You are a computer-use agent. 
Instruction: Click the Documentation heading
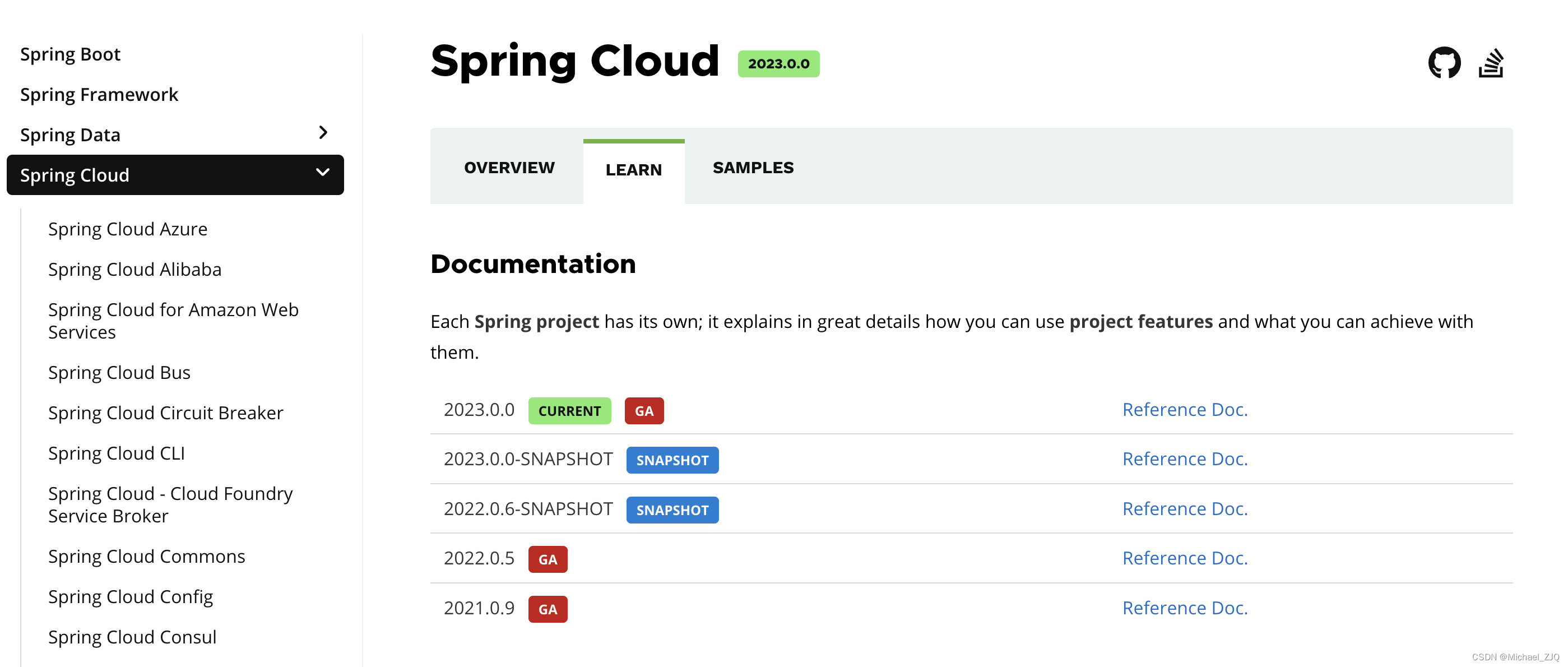point(532,264)
